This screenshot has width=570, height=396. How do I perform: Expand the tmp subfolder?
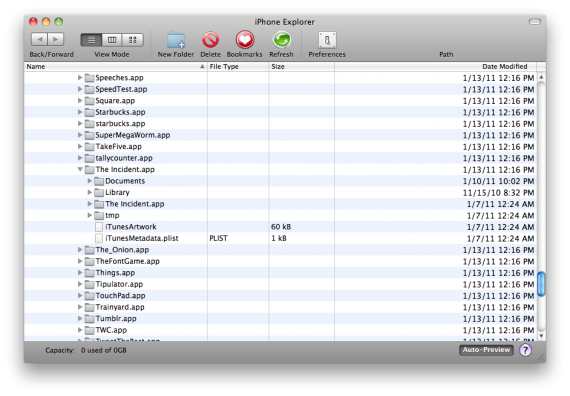89,215
